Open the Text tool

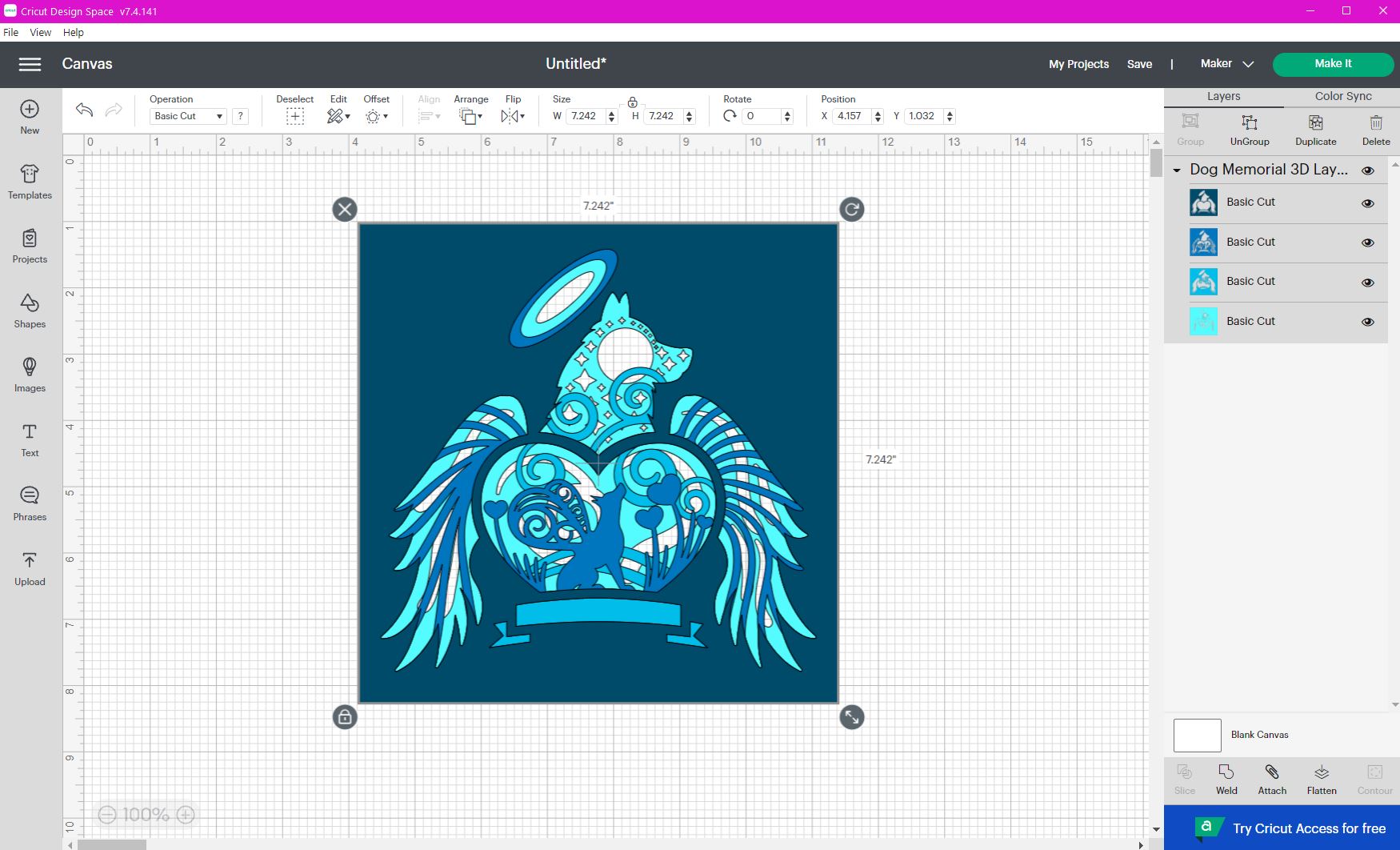point(30,440)
